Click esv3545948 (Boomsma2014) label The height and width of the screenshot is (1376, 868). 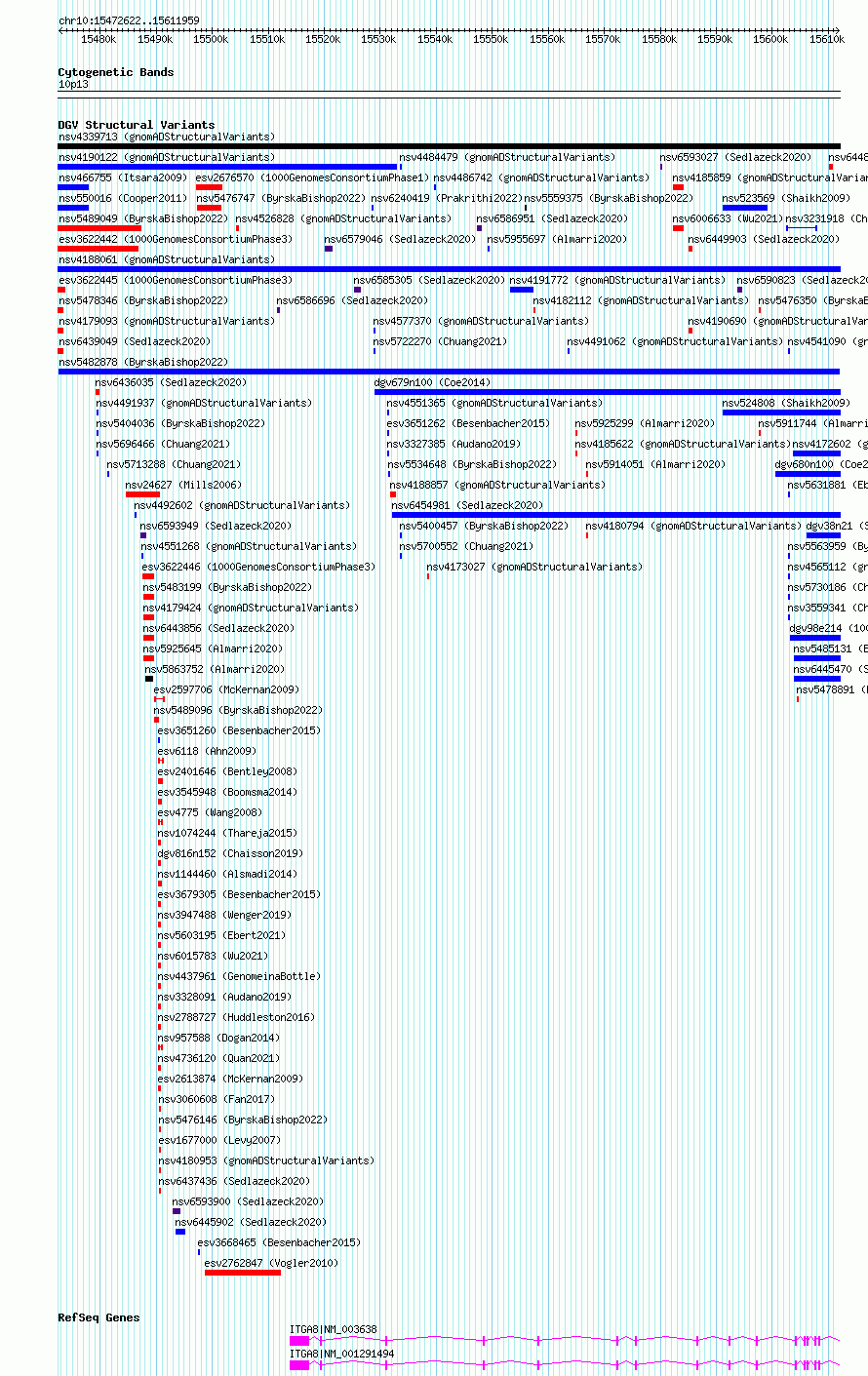227,792
